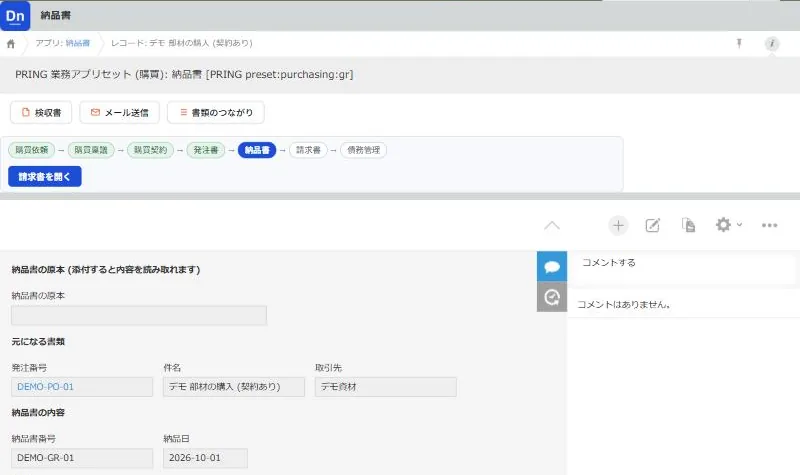This screenshot has width=800, height=475.
Task: Open the three-dots more options menu
Action: (x=769, y=225)
